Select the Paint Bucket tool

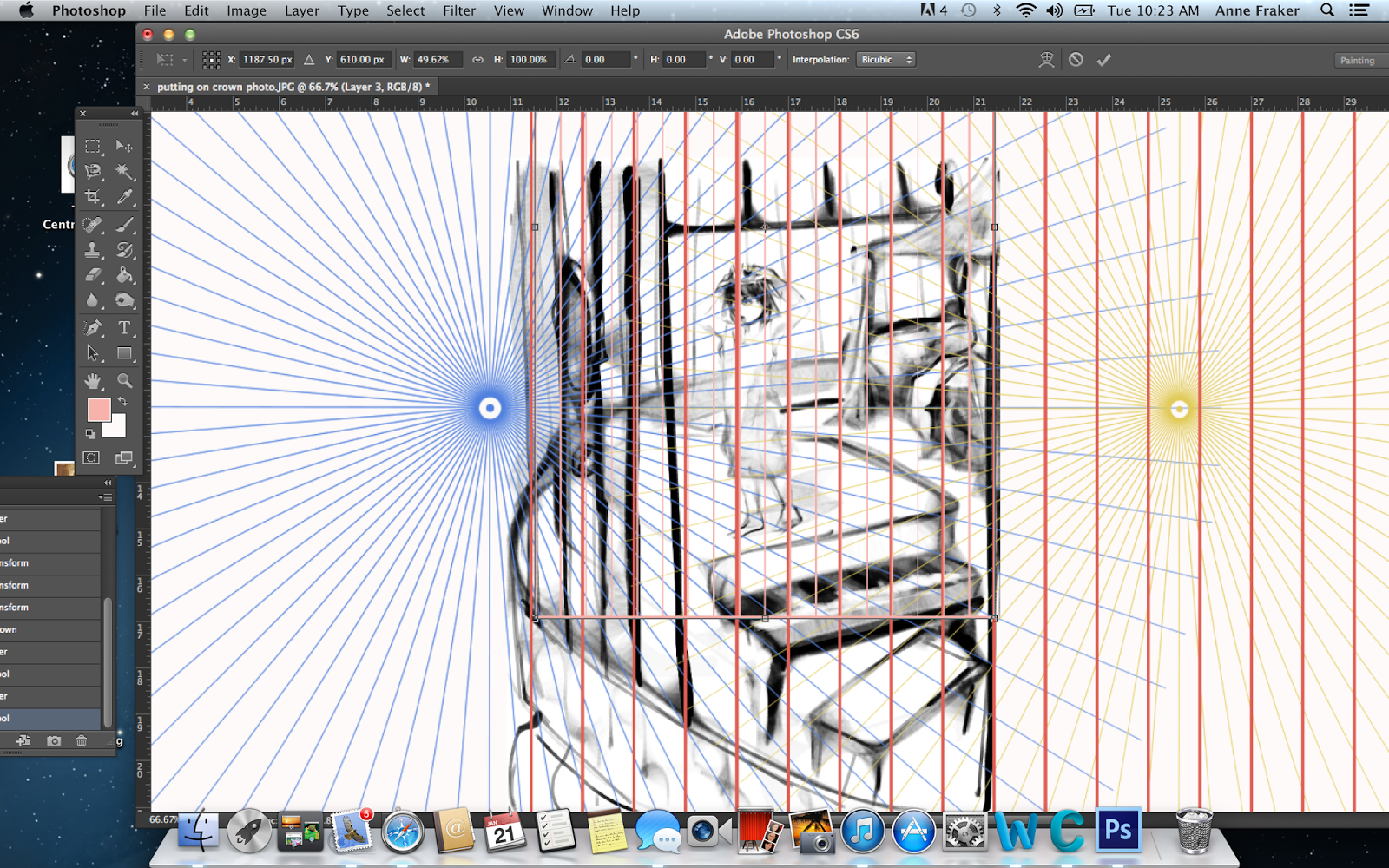125,275
